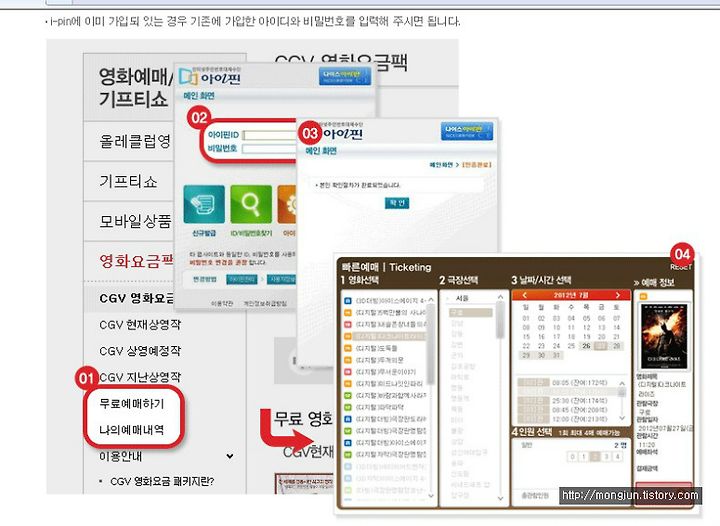Click rating icon beside (디지털)무서운이야기

[348, 372]
